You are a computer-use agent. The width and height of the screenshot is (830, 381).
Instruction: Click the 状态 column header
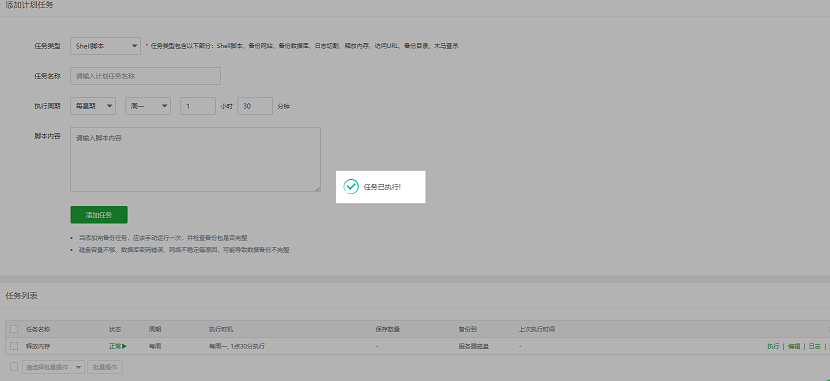[x=115, y=329]
